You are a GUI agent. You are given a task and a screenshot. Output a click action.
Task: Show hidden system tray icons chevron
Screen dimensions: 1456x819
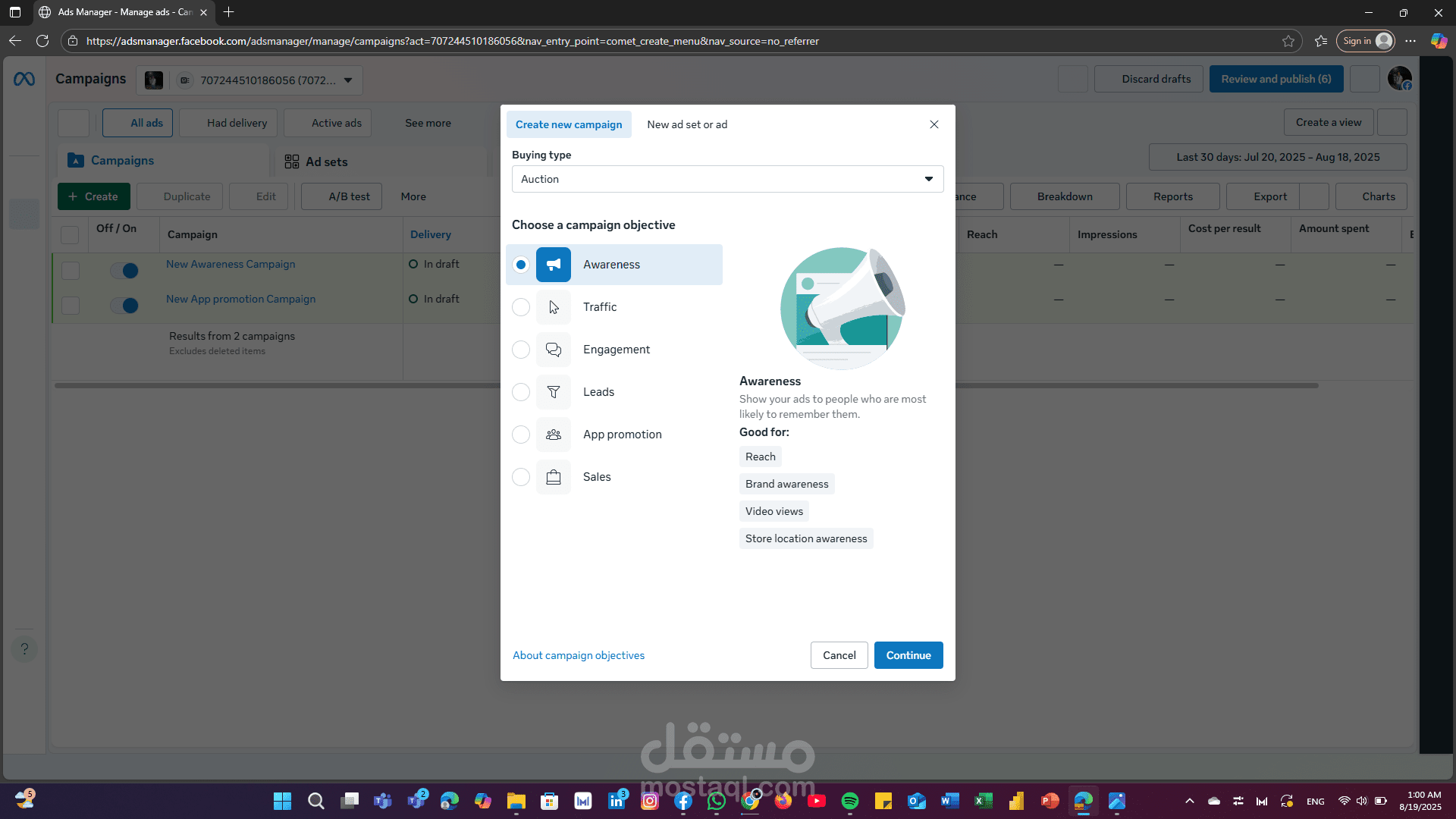tap(1189, 801)
